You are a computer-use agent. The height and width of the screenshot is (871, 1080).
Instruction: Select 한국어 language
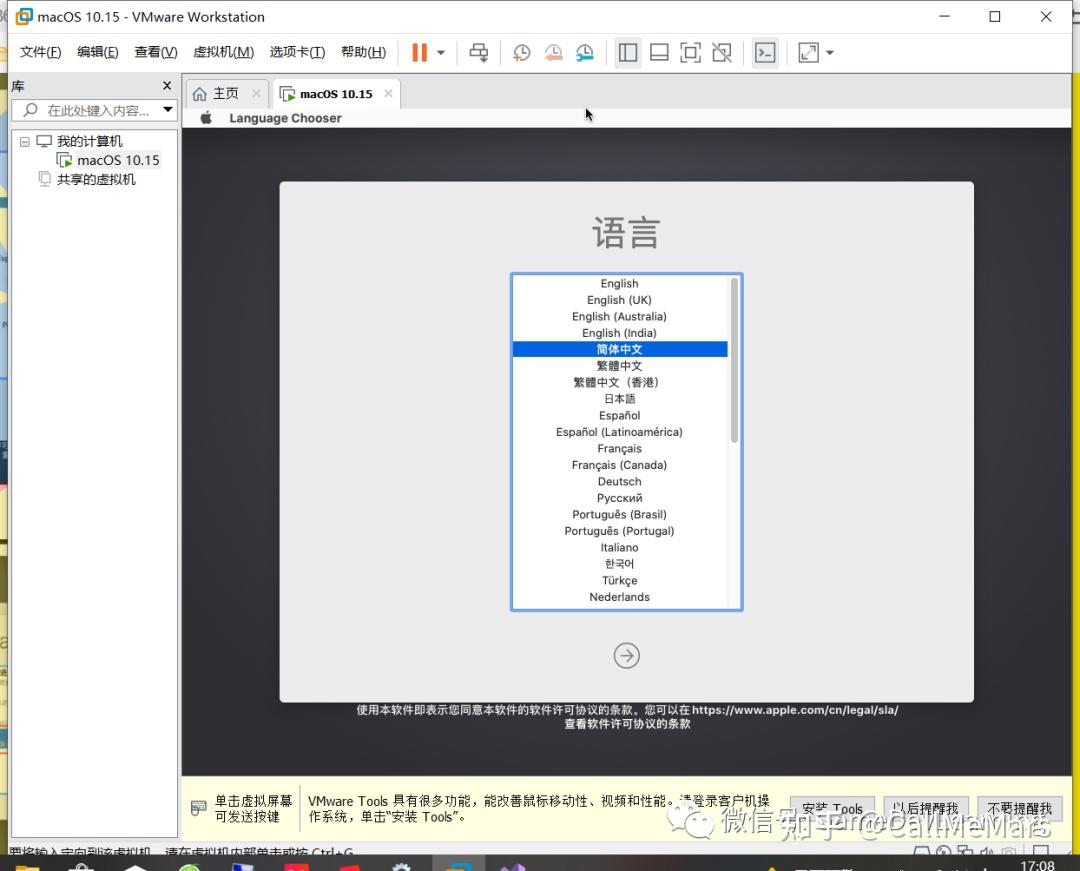point(619,564)
